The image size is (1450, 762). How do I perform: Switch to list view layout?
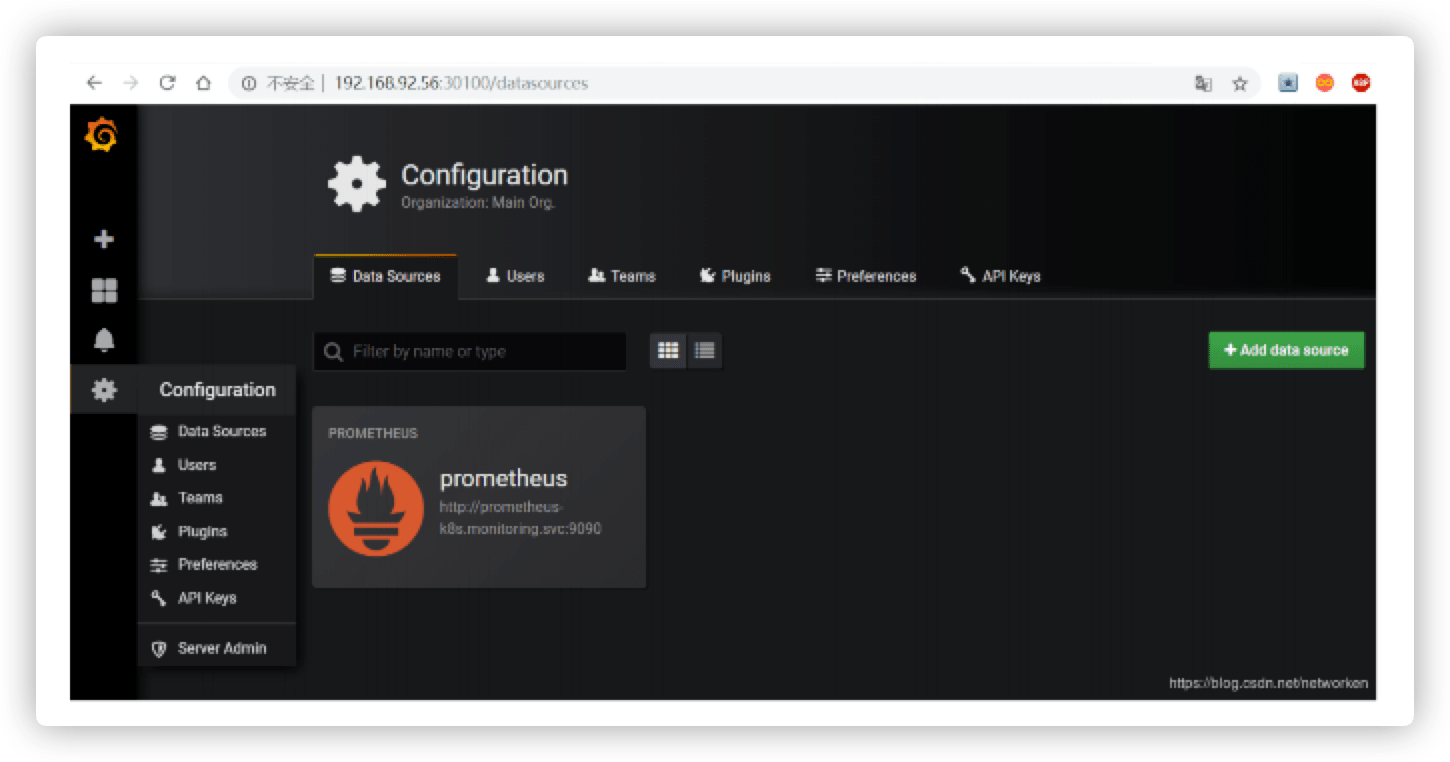tap(704, 350)
